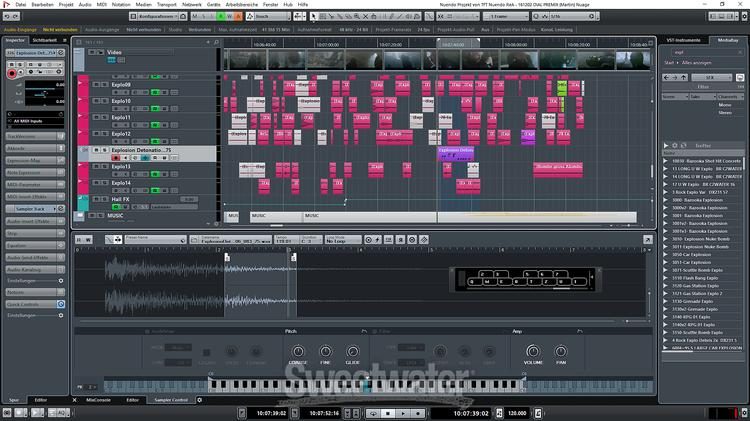Adjust the Pitch Fine knob

pyautogui.click(x=325, y=352)
